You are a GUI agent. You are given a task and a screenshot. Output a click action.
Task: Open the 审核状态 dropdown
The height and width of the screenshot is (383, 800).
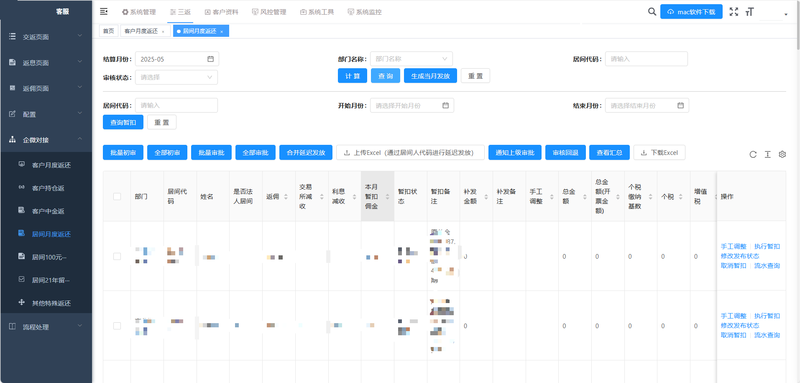click(x=177, y=78)
